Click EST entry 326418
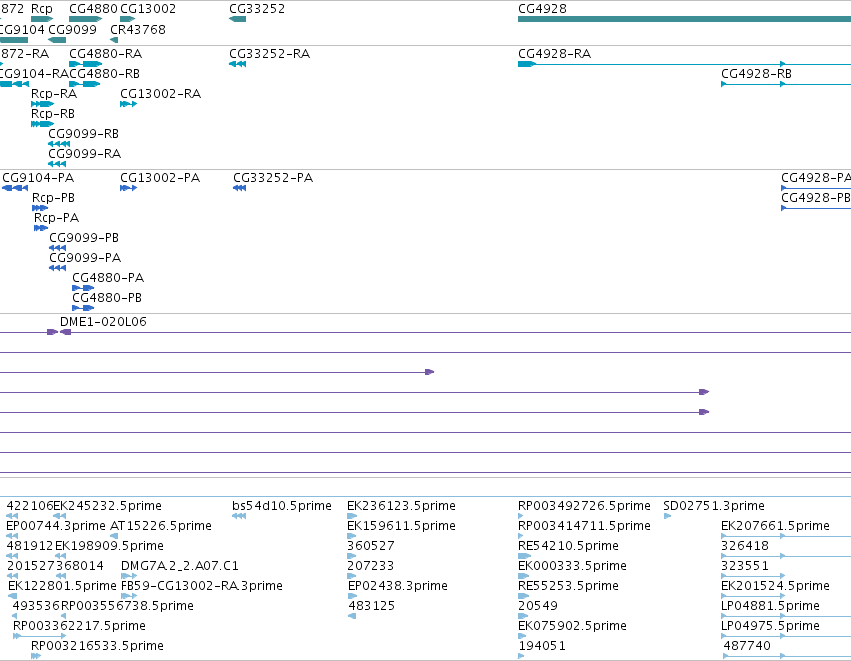The width and height of the screenshot is (851, 661). (x=745, y=546)
